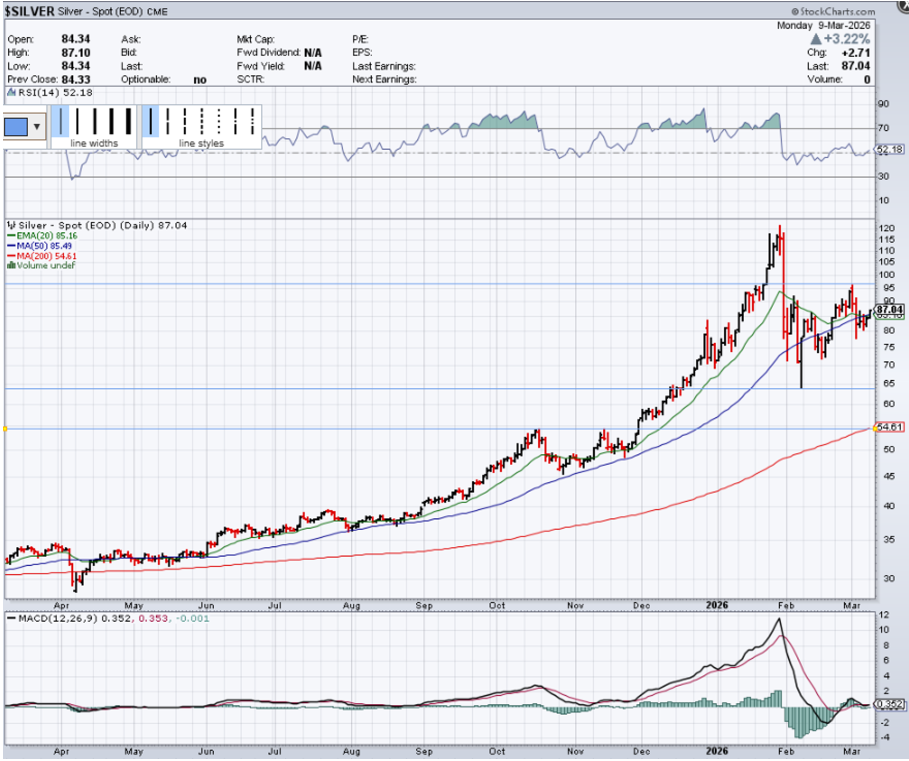The height and width of the screenshot is (761, 909).
Task: Choose the third line style option
Action: coord(186,121)
